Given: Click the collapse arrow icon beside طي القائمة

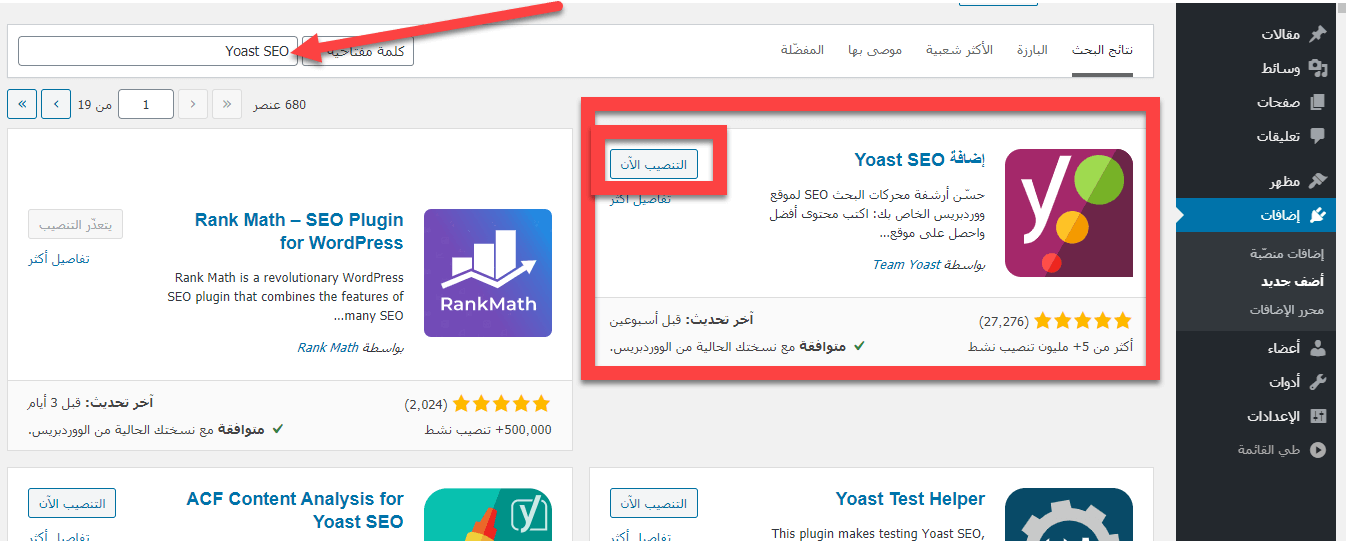Looking at the screenshot, I should pyautogui.click(x=1317, y=450).
